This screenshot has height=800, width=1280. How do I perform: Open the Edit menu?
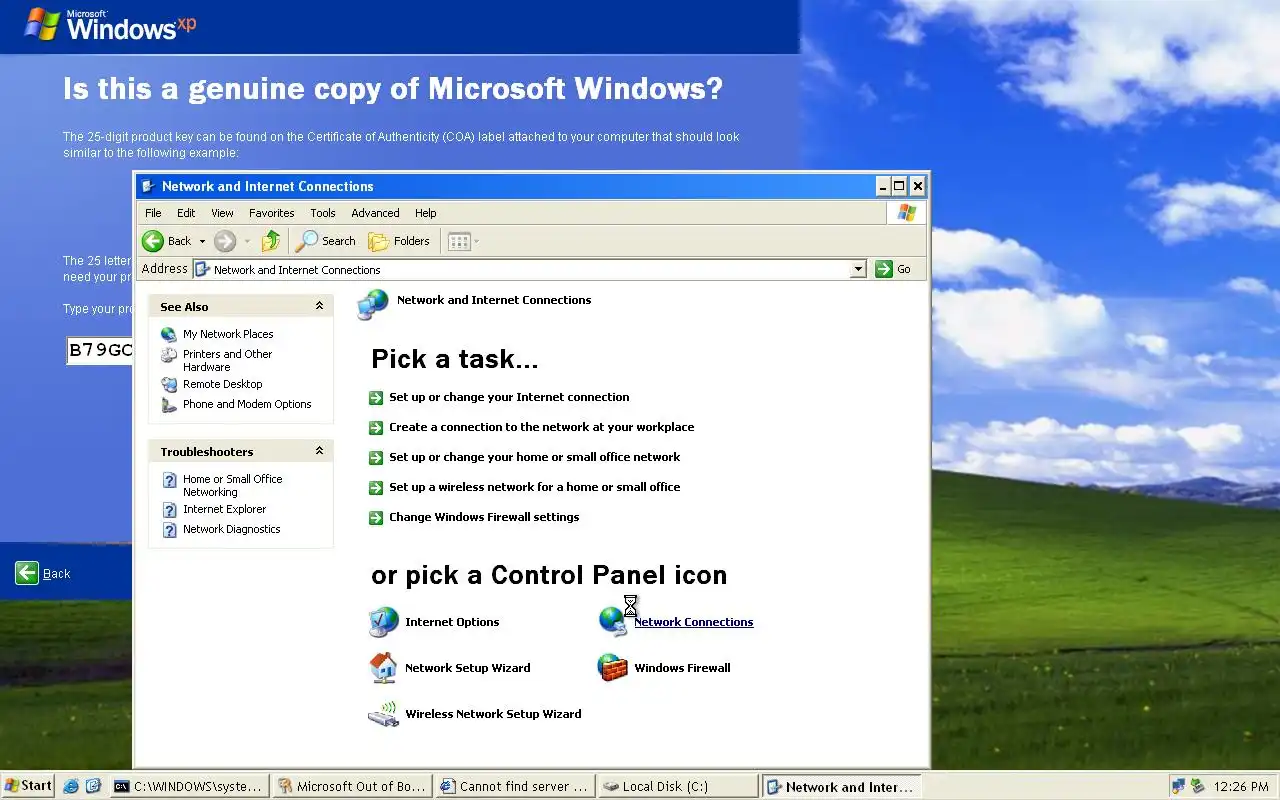[186, 213]
